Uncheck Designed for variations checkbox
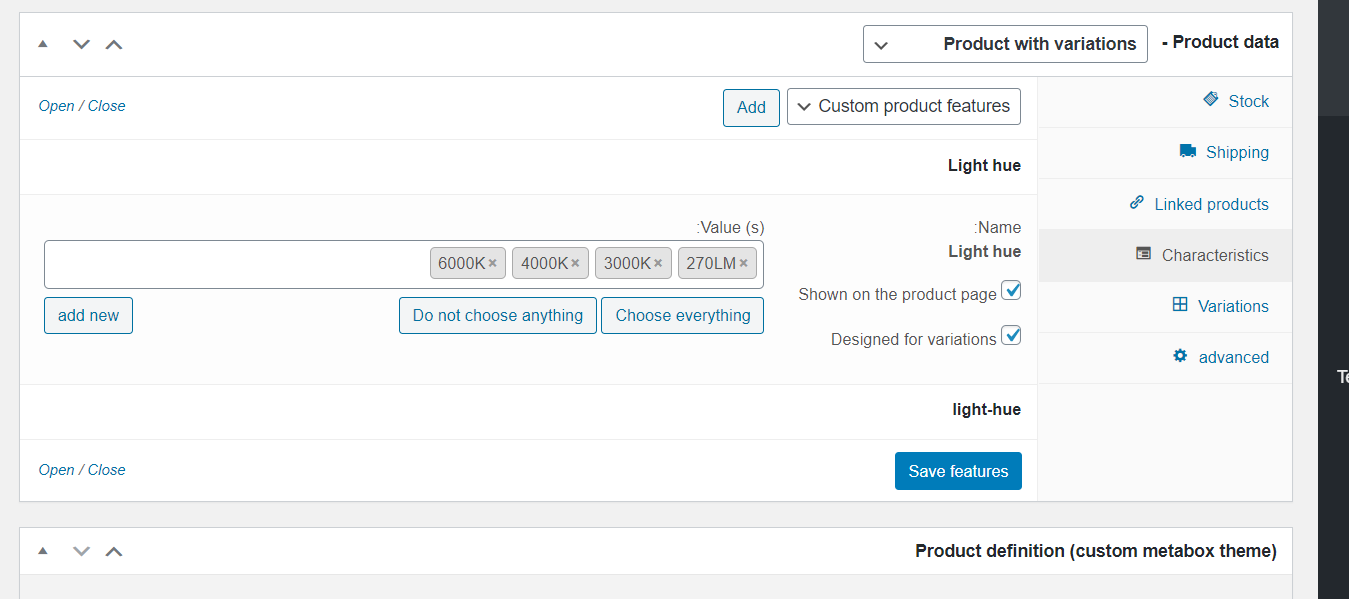This screenshot has height=599, width=1349. (1012, 336)
